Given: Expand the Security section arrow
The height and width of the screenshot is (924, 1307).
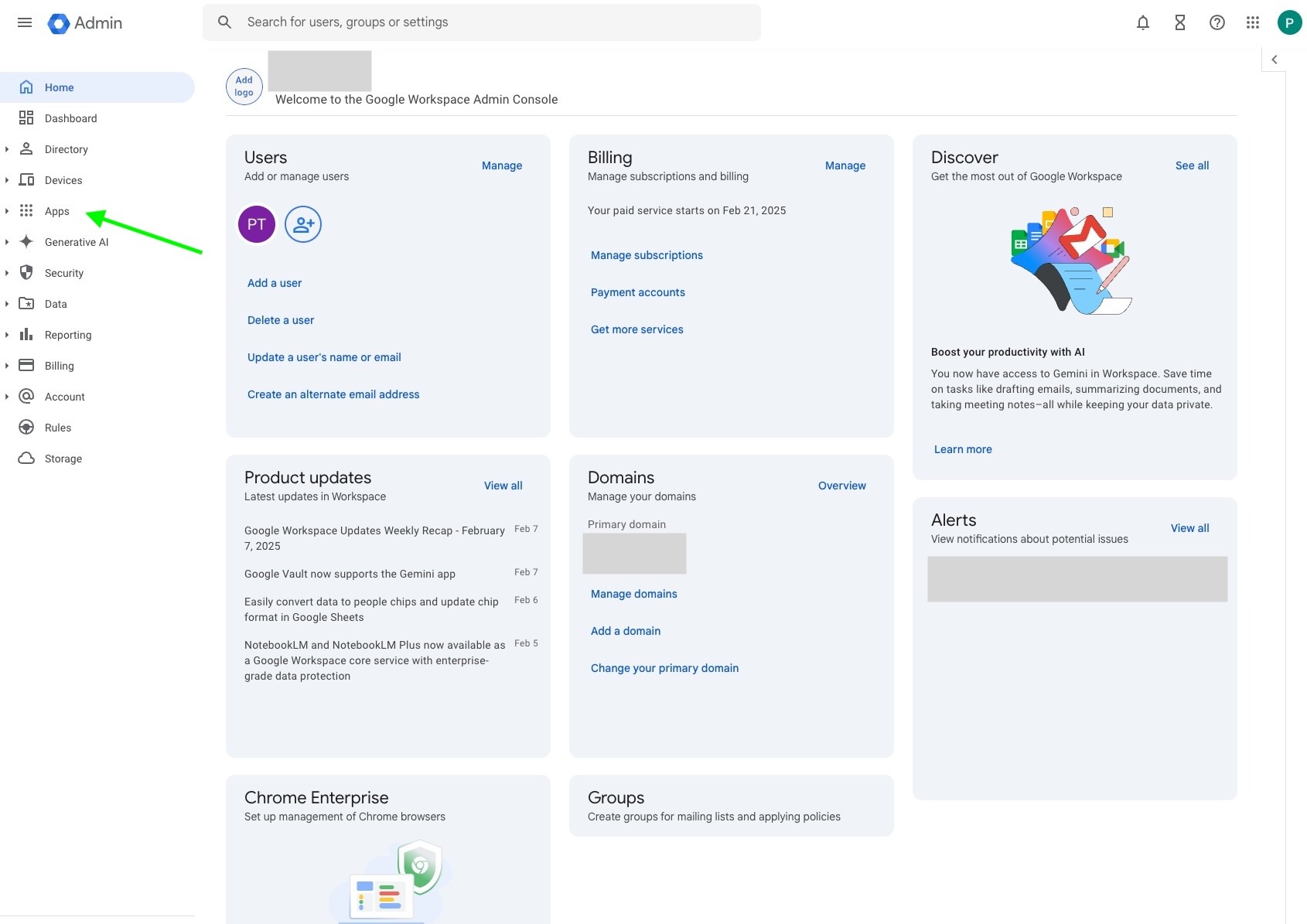Looking at the screenshot, I should click(7, 273).
